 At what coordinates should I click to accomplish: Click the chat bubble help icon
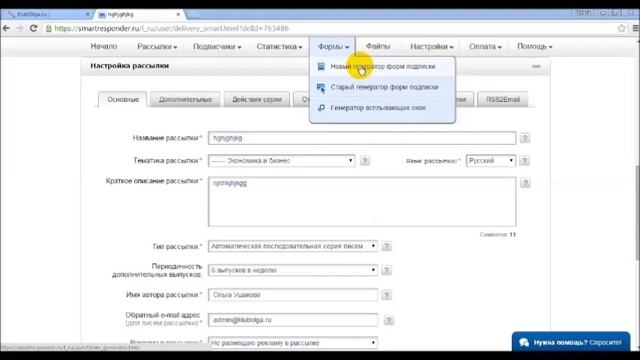pyautogui.click(x=524, y=342)
